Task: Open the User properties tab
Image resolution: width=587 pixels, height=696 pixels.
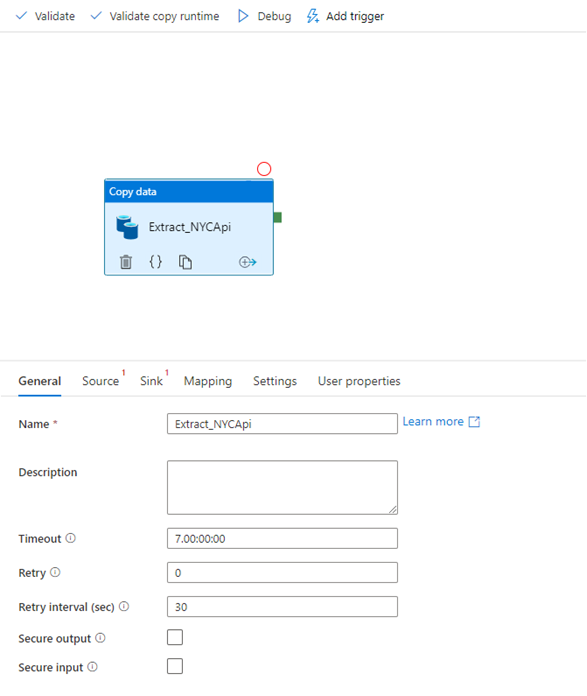Action: (x=359, y=381)
